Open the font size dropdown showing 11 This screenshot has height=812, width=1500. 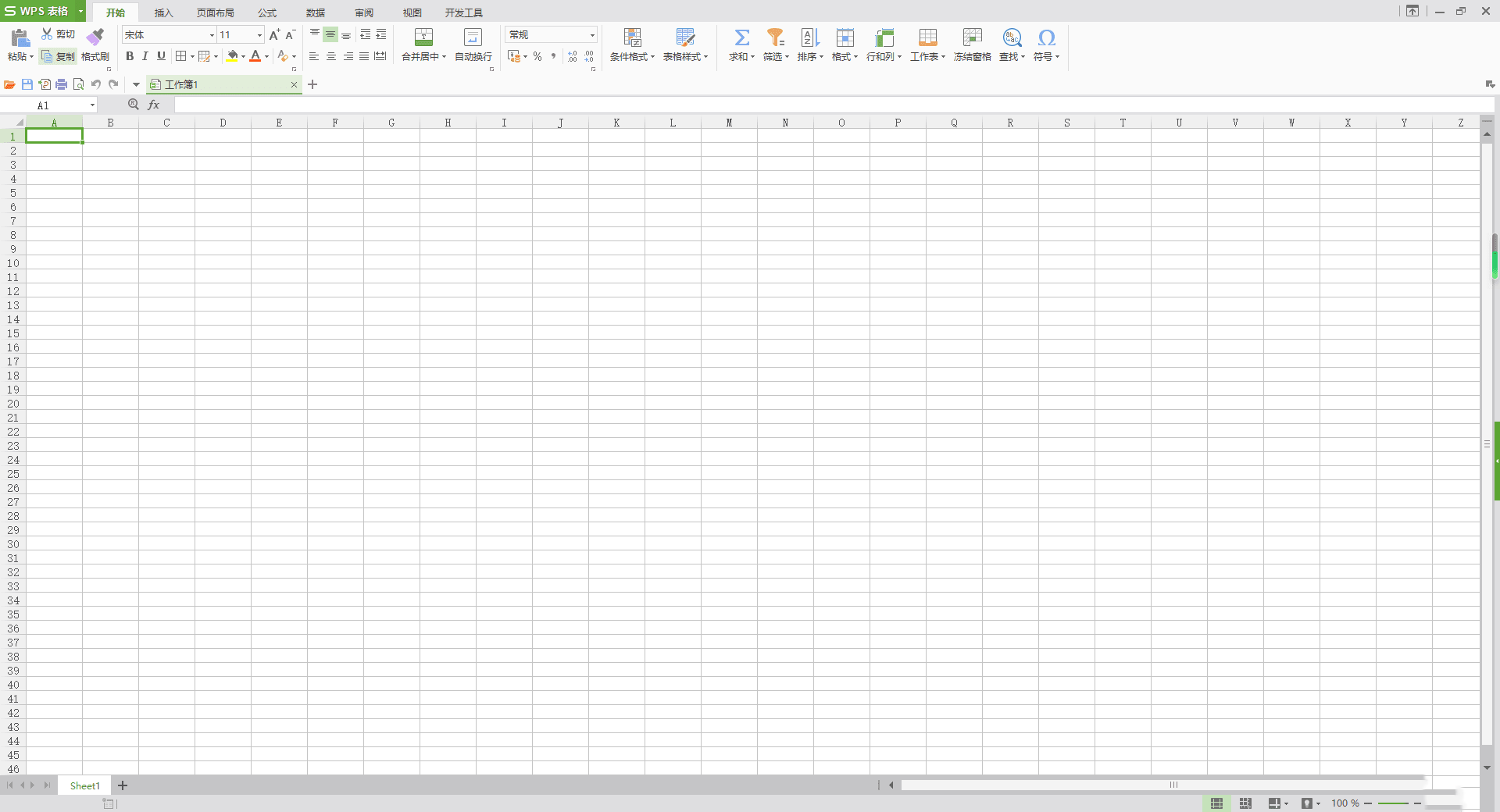[259, 35]
